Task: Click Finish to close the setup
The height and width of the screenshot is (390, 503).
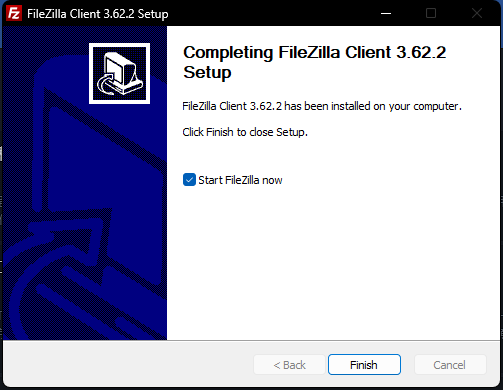Action: click(364, 365)
